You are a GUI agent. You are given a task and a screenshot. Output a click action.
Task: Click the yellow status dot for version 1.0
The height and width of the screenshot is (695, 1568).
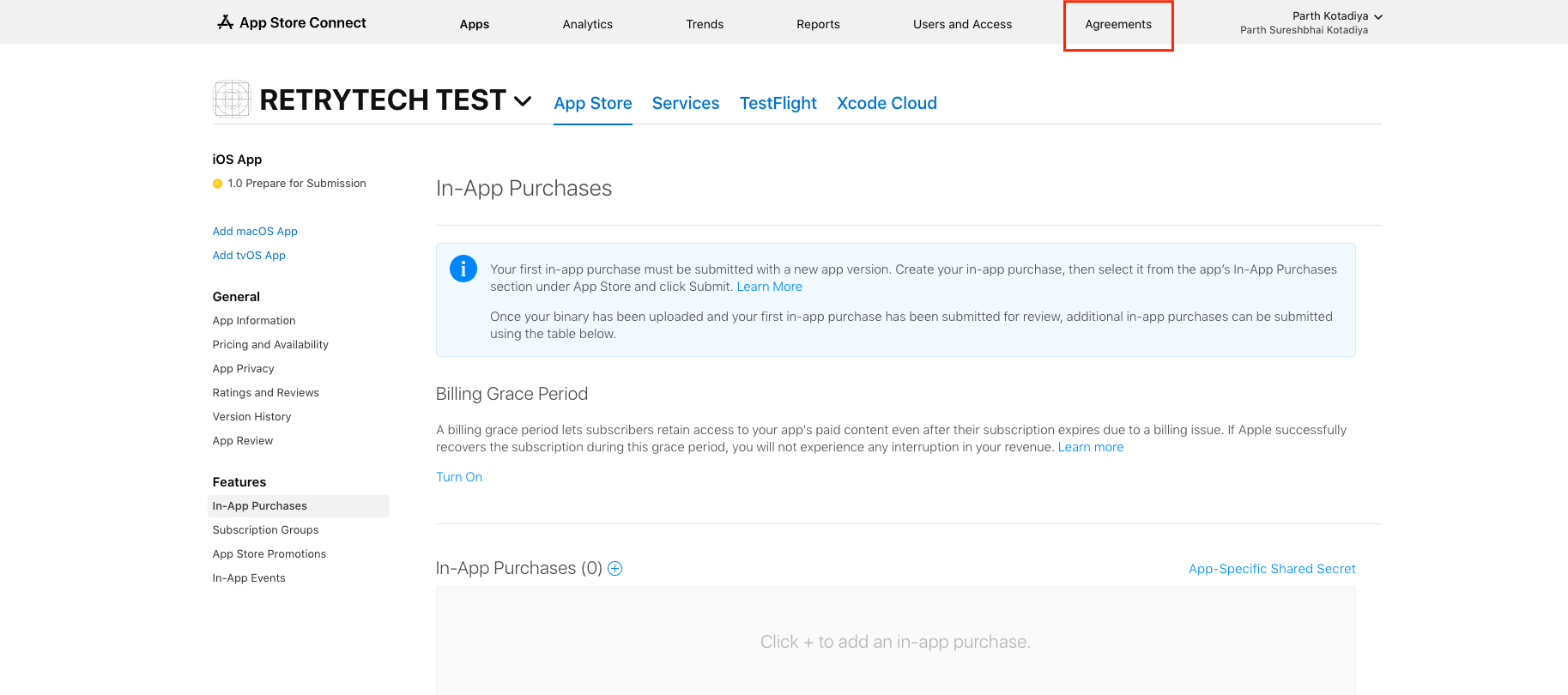tap(218, 184)
